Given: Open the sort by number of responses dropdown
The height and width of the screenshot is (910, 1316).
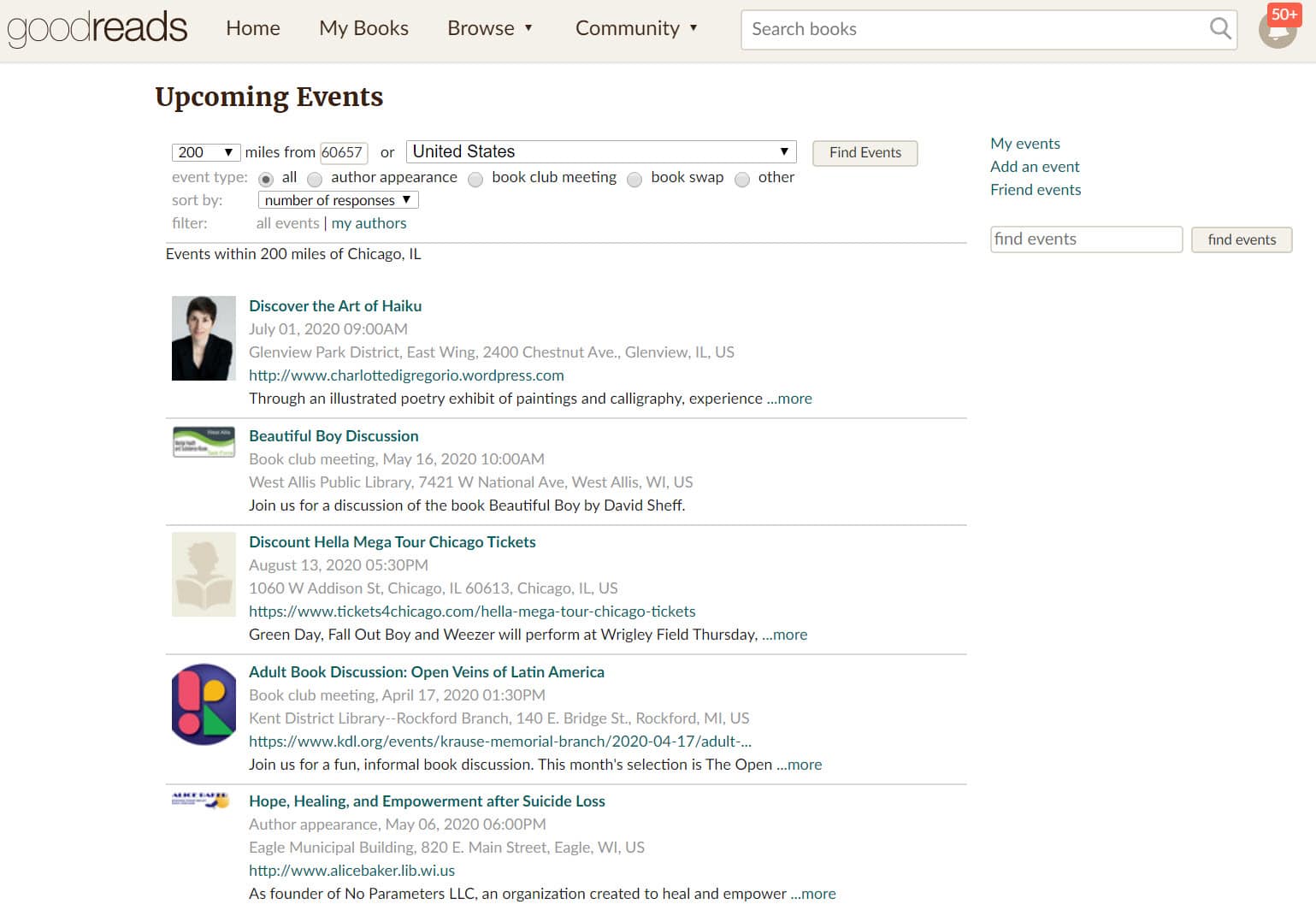Looking at the screenshot, I should (x=337, y=199).
